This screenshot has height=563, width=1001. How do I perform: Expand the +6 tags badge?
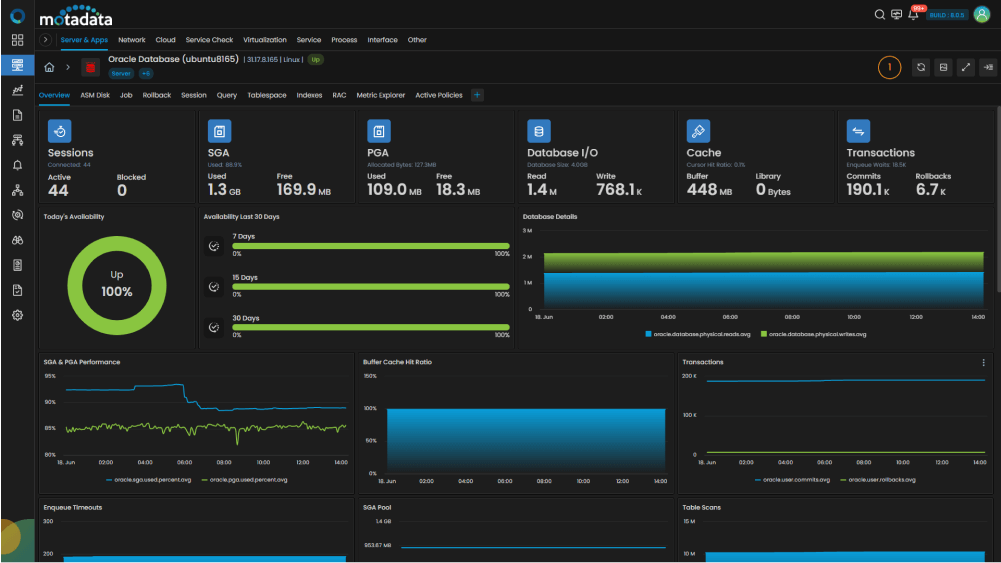(x=146, y=73)
